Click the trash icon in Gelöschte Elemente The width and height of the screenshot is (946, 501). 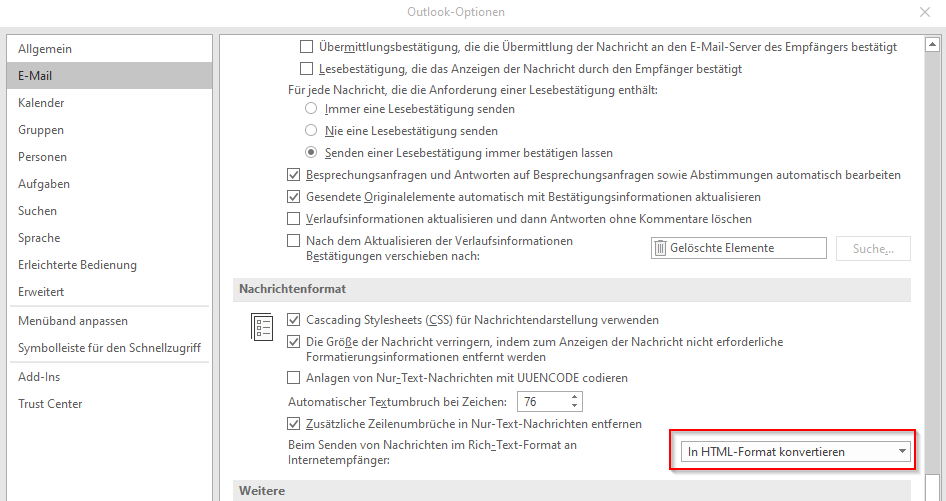(661, 248)
